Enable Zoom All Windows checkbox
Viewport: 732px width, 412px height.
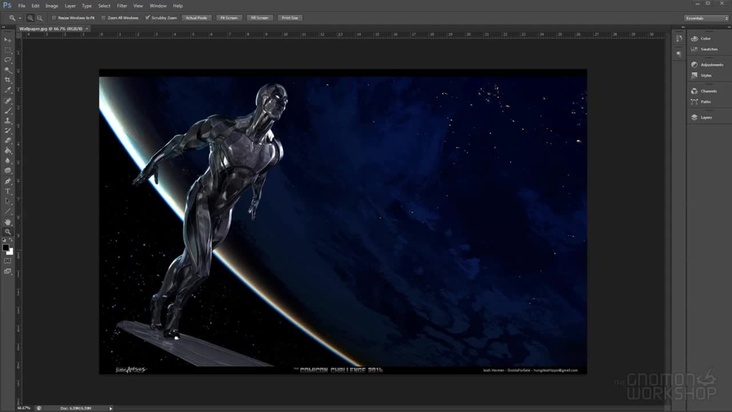[104, 18]
